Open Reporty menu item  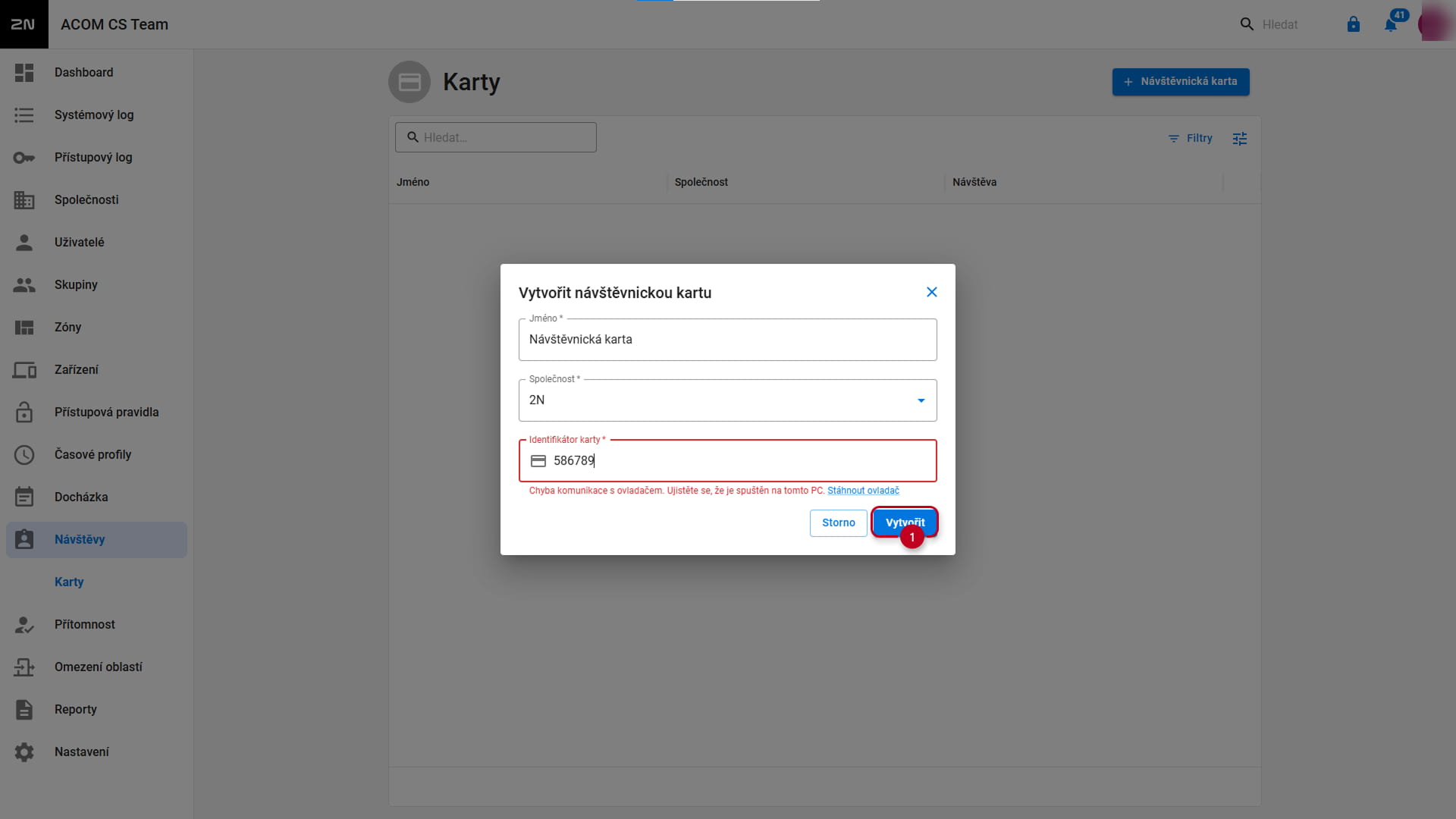pos(97,710)
